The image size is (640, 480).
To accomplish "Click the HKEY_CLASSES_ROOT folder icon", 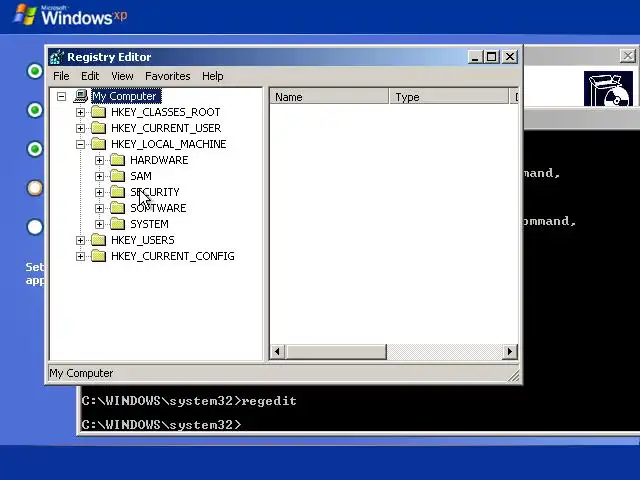I will (98, 112).
